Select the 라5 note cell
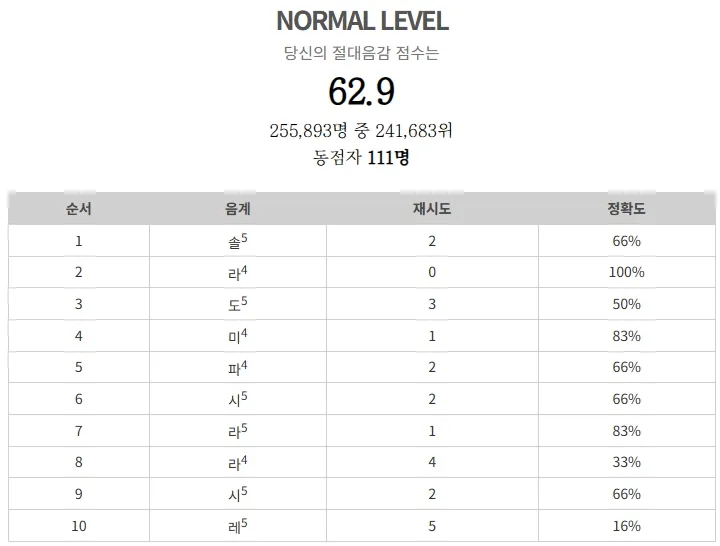Screen dimensions: 720x546 238,431
